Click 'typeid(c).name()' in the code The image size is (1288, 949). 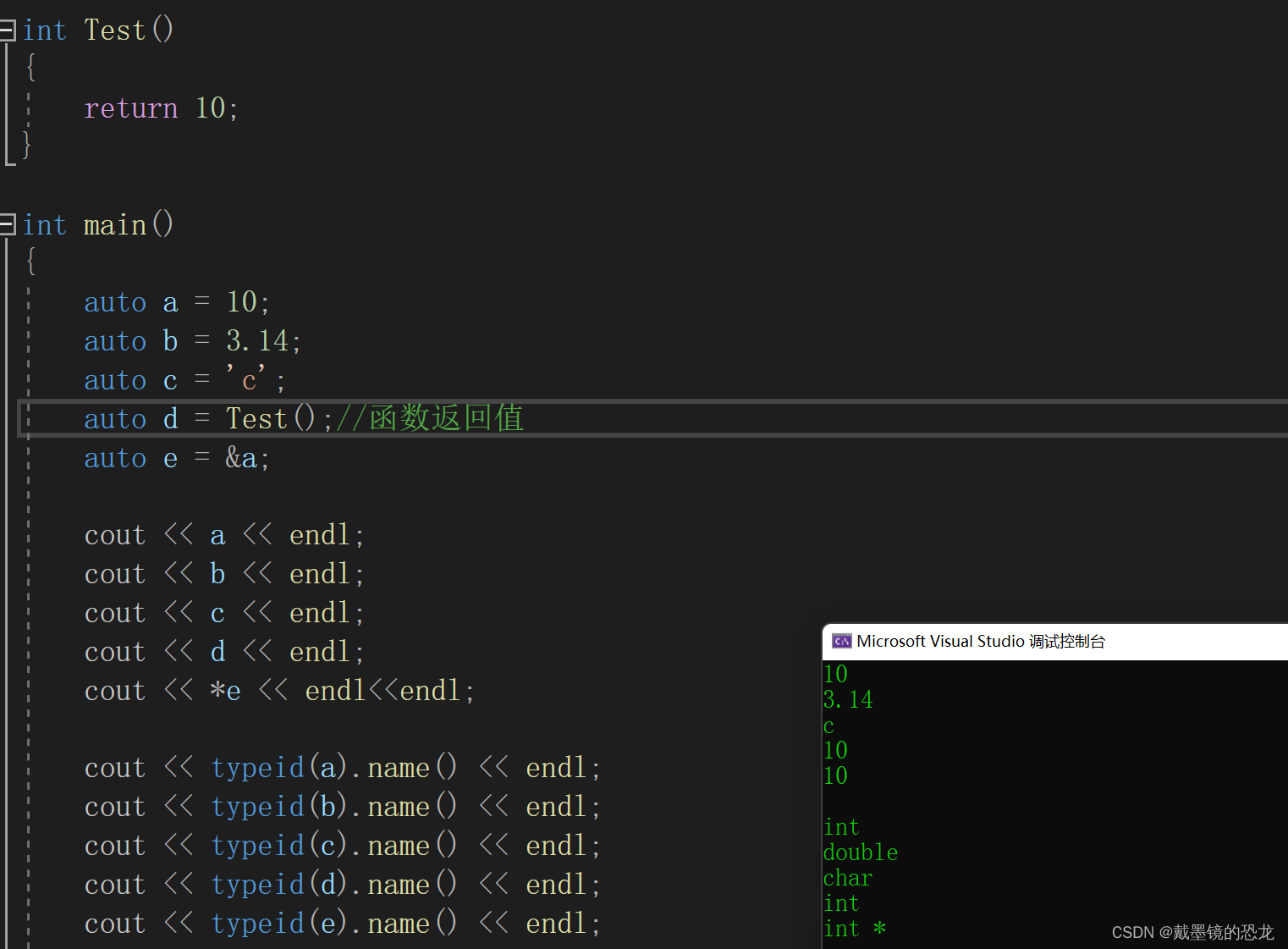click(x=334, y=846)
